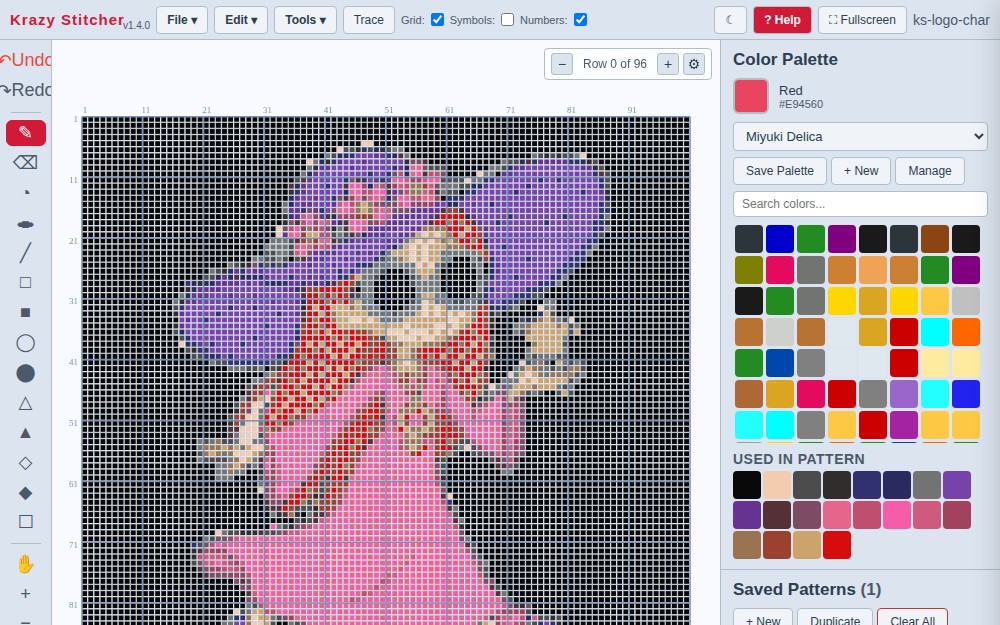Click the Manage palette button
The width and height of the screenshot is (1000, 625).
[x=929, y=171]
